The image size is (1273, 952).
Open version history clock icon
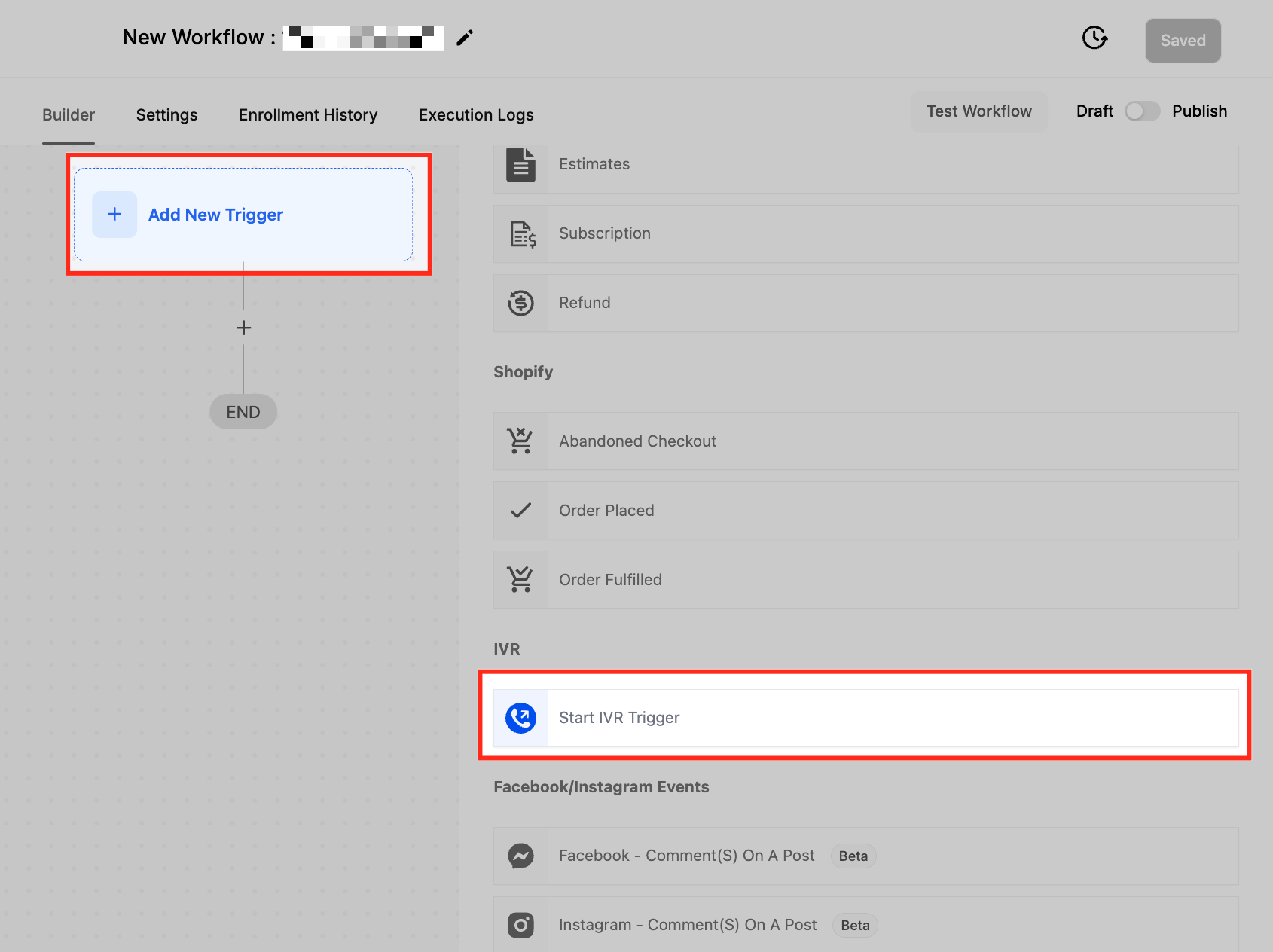coord(1094,38)
